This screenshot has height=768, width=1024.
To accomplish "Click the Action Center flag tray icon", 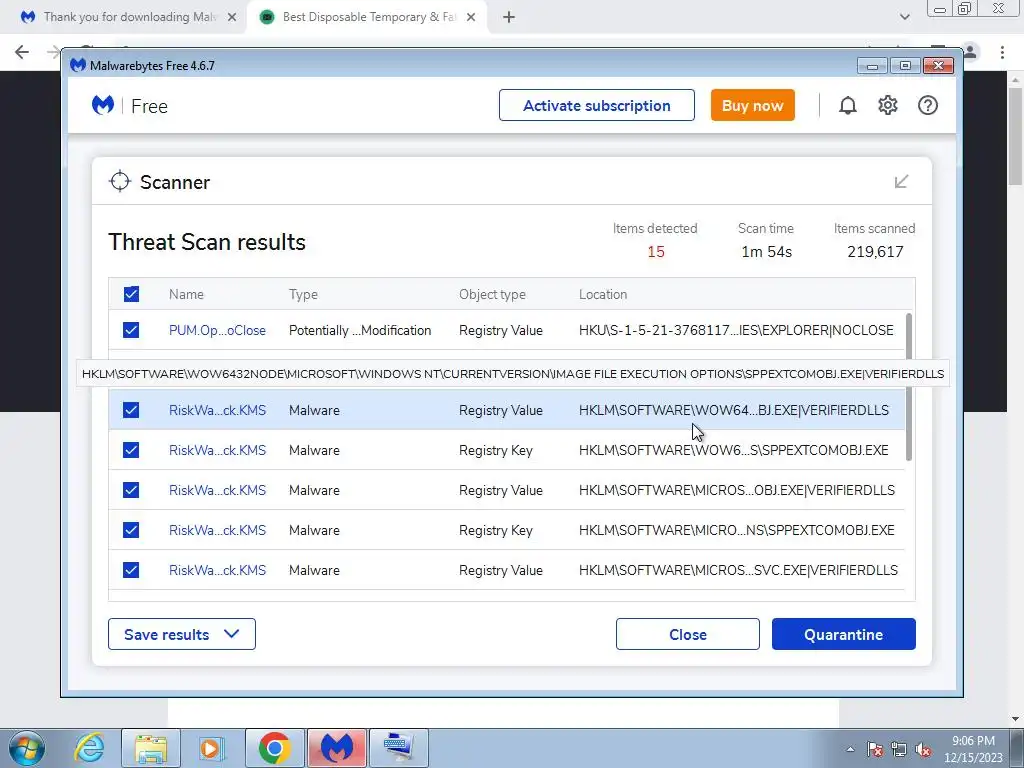I will click(875, 749).
